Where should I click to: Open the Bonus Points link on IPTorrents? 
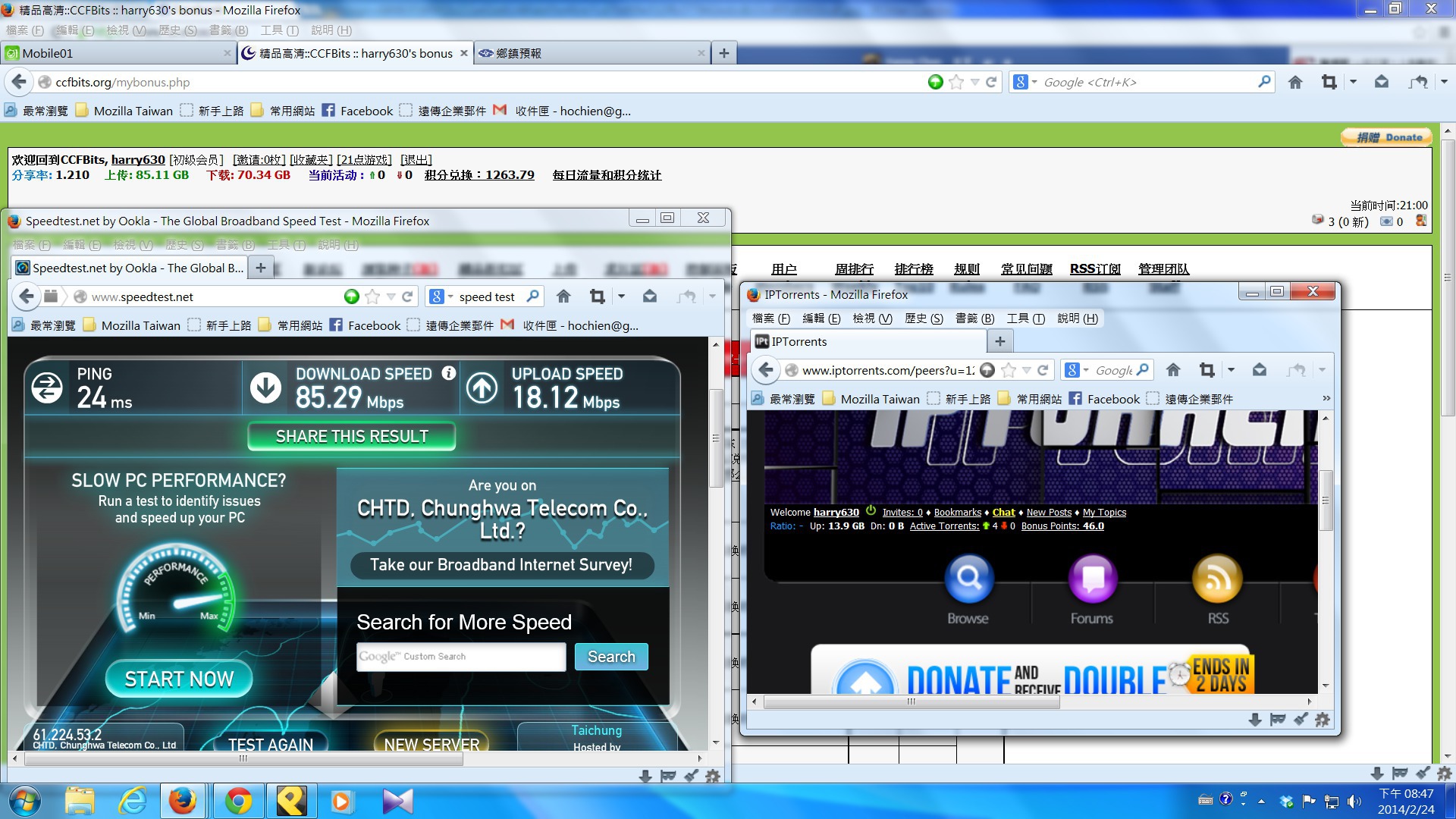pyautogui.click(x=1062, y=526)
